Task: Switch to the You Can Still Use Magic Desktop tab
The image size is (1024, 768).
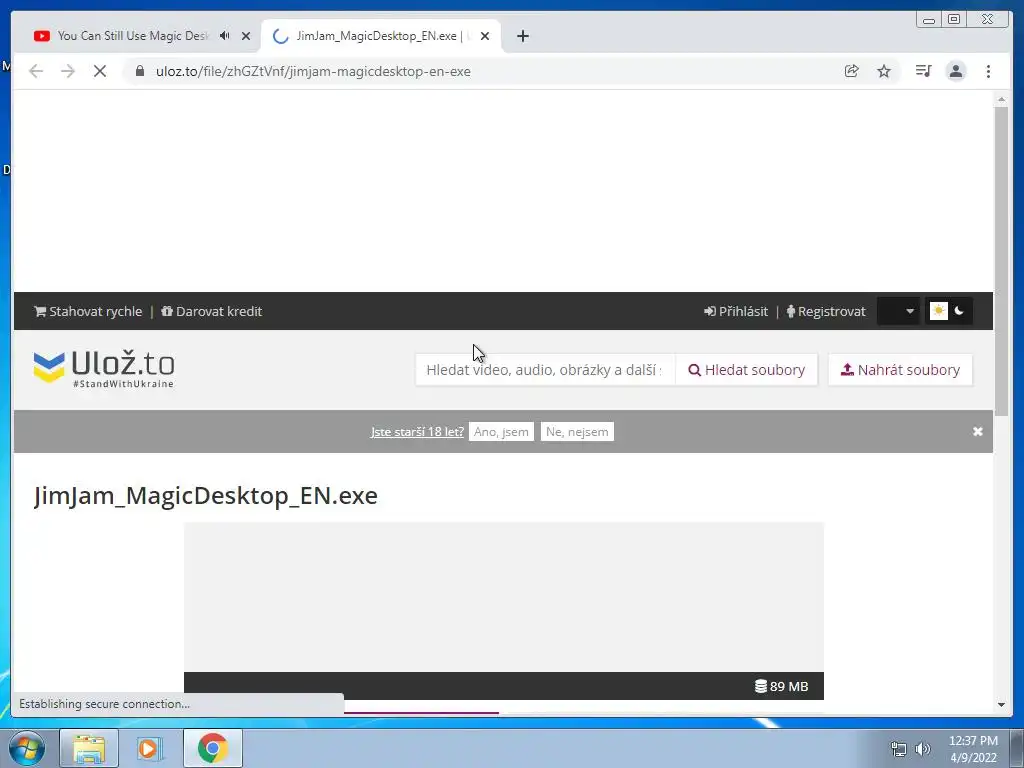Action: click(133, 36)
